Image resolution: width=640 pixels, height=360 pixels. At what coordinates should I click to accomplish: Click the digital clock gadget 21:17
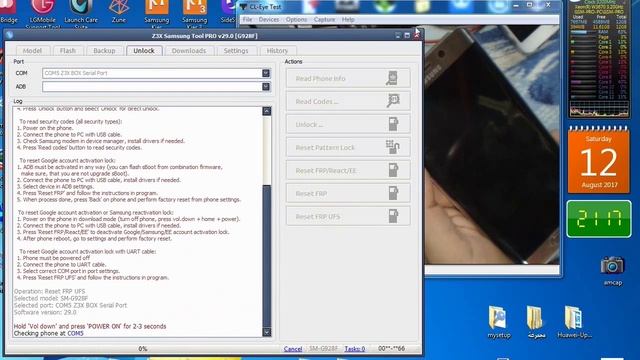(599, 219)
